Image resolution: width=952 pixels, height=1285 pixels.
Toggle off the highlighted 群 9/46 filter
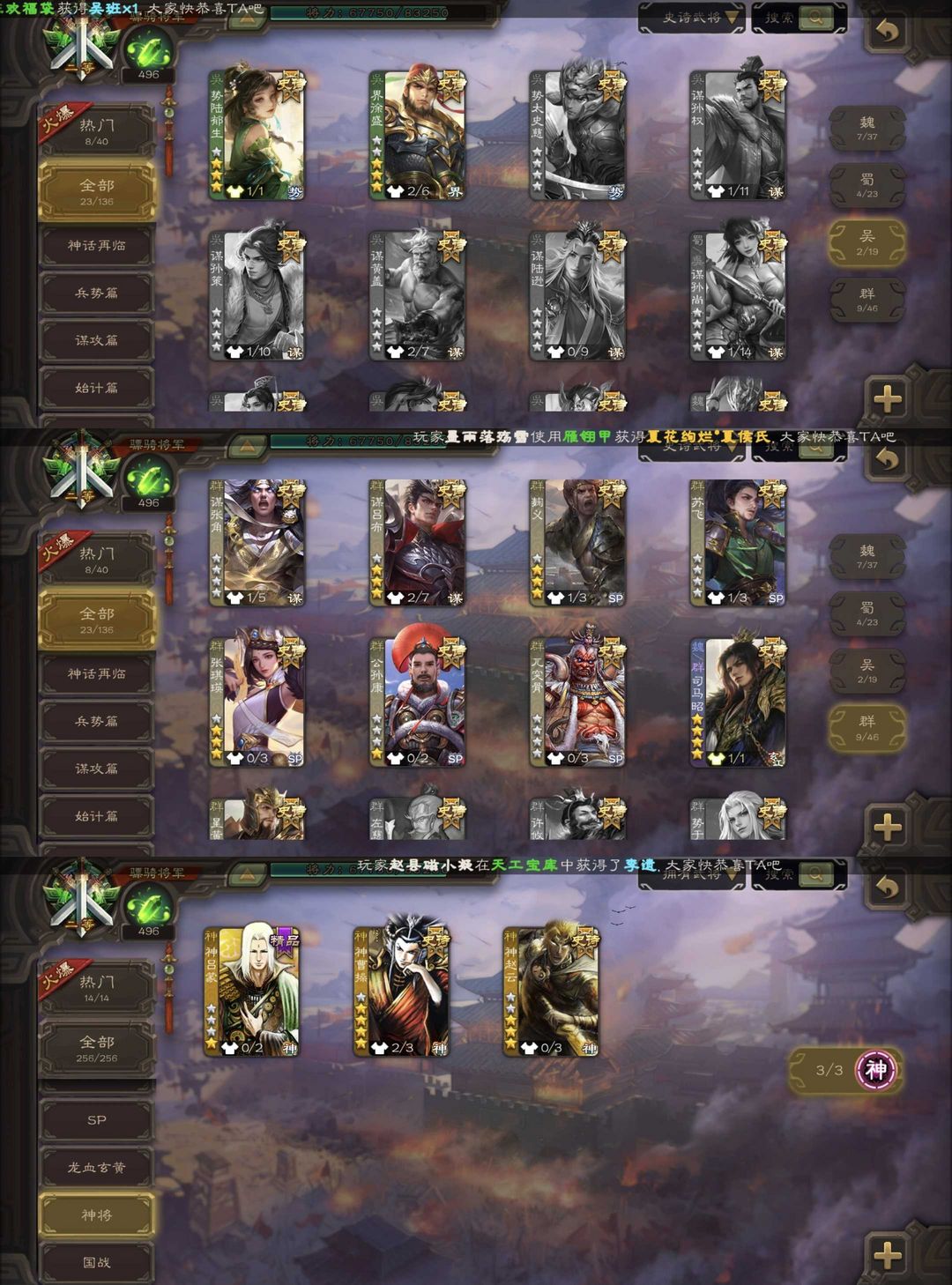click(867, 727)
